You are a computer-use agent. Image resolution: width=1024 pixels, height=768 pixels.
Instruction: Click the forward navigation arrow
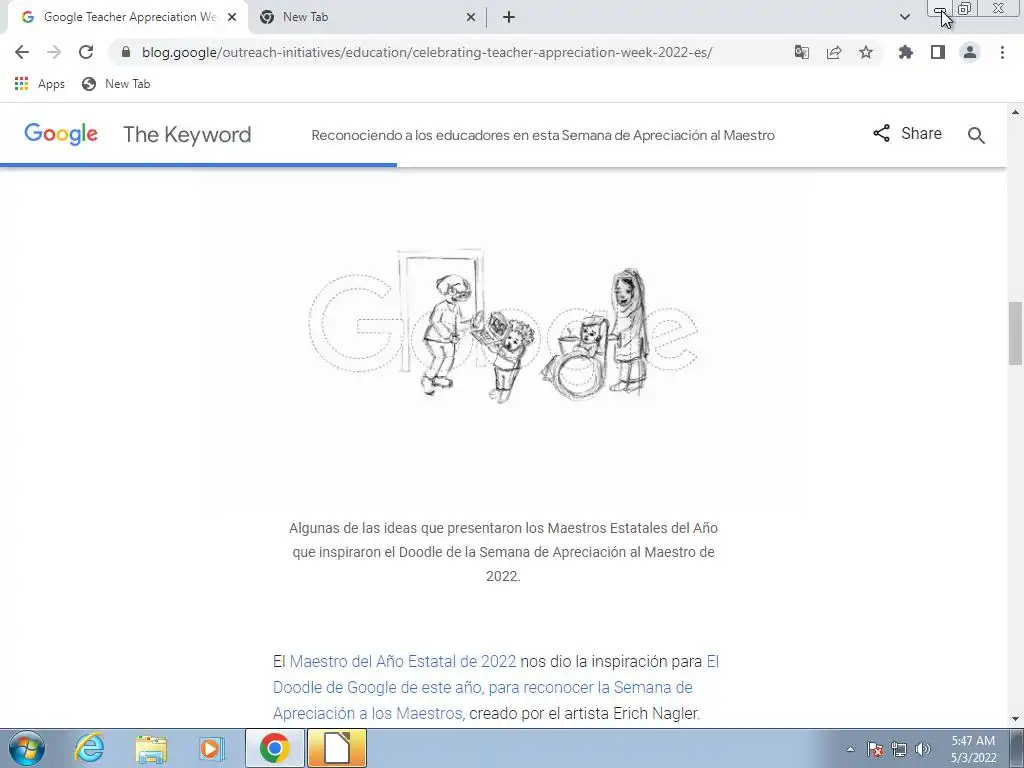click(x=54, y=52)
